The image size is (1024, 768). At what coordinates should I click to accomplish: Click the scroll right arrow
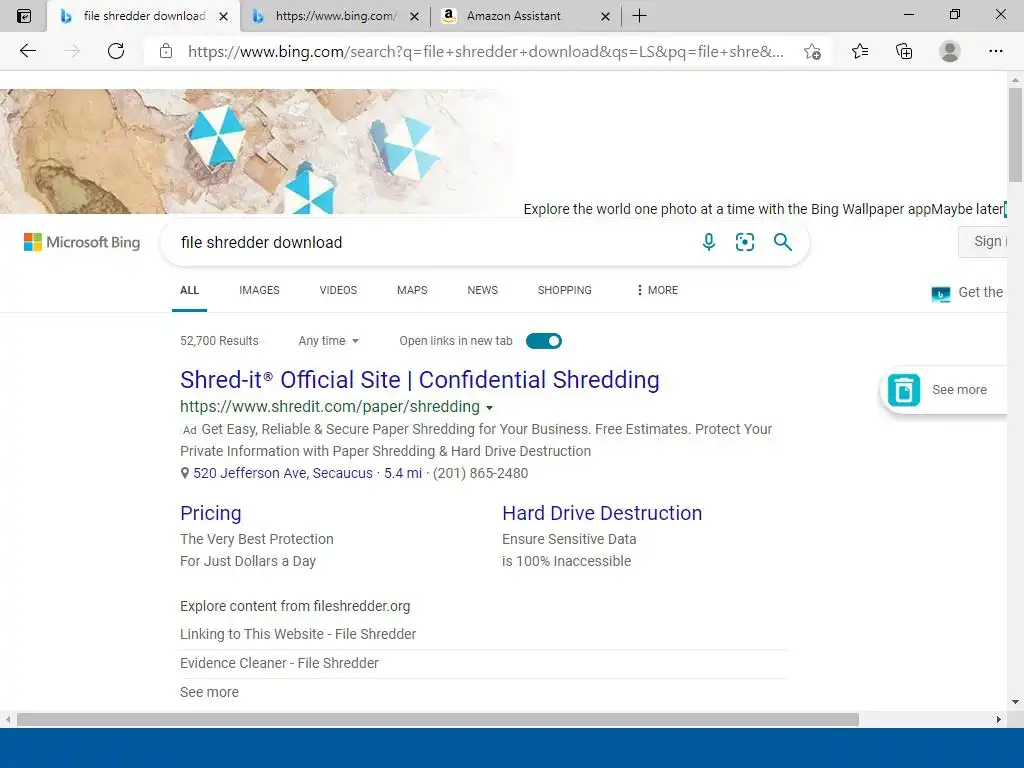click(x=999, y=720)
